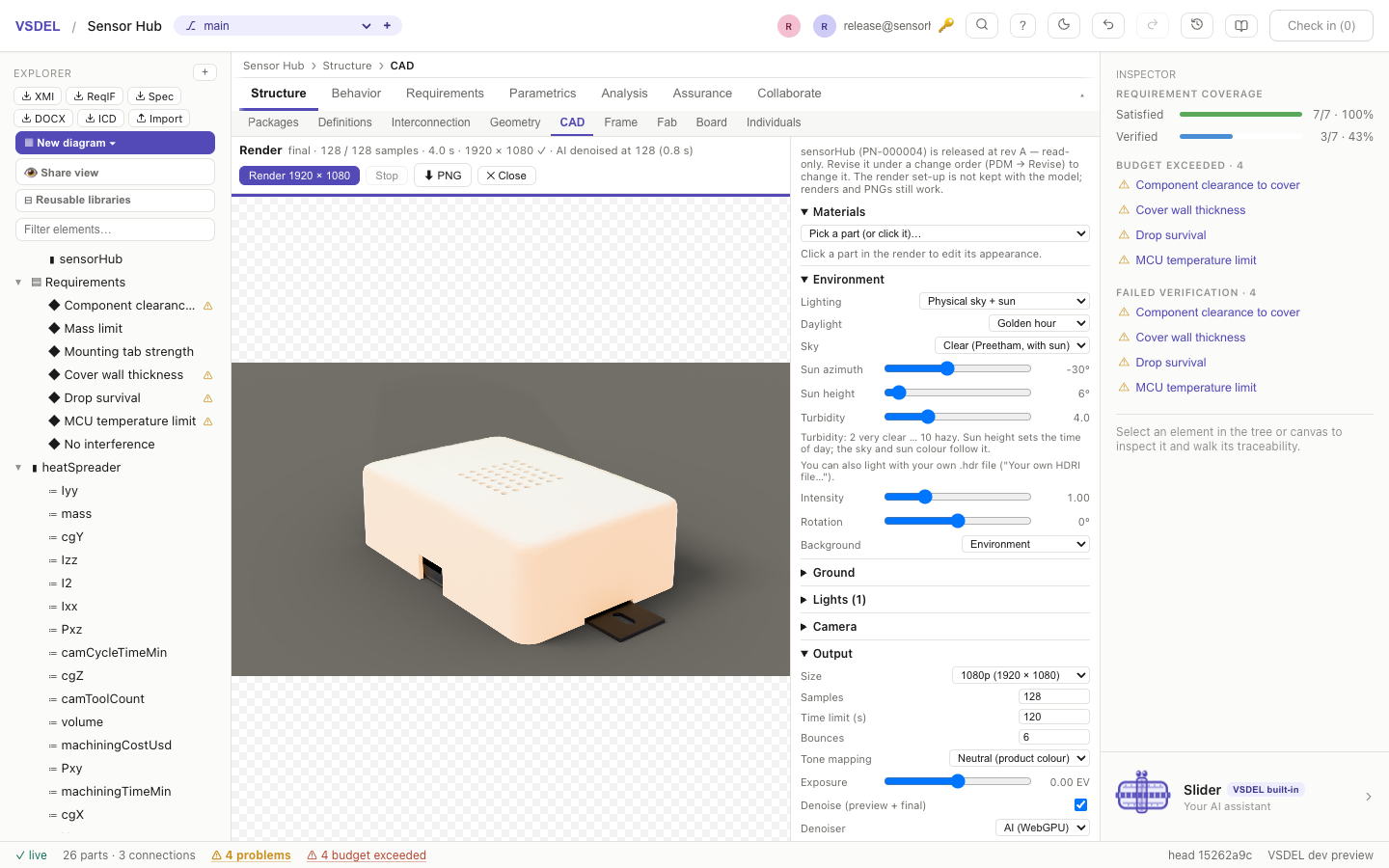Open Size 1080p dropdown
The width and height of the screenshot is (1389, 868).
click(x=1021, y=675)
